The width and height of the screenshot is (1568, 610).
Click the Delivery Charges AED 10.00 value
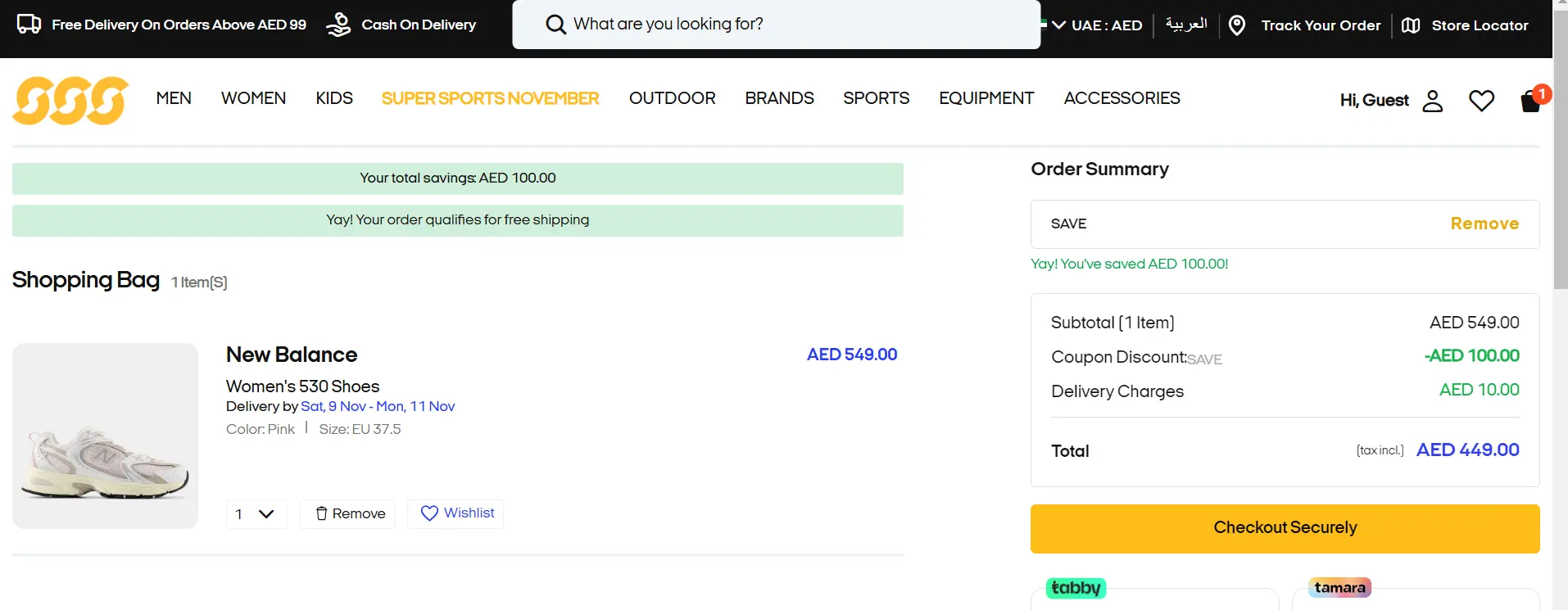coord(1479,390)
